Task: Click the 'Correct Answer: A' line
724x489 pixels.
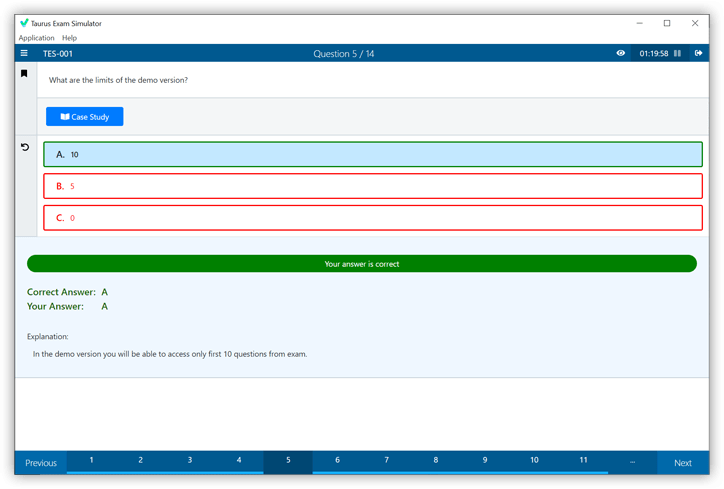Action: click(x=67, y=292)
